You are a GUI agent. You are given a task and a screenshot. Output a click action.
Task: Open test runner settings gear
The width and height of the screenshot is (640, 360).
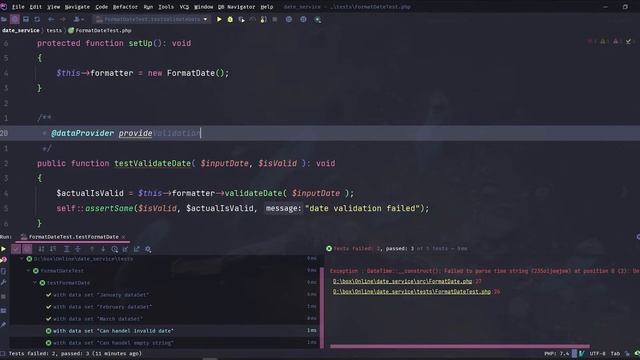click(x=148, y=249)
